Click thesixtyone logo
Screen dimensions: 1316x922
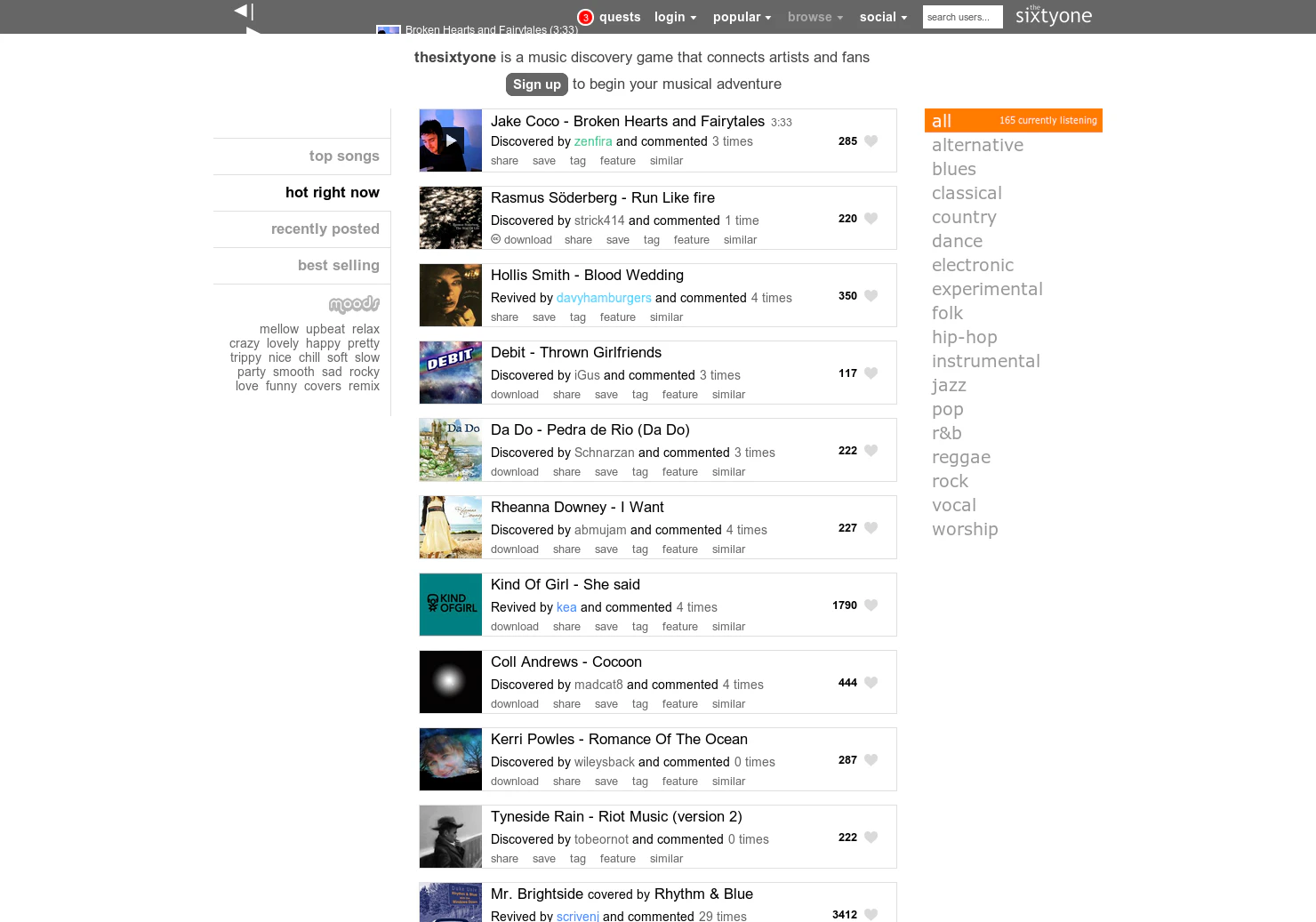click(x=1054, y=15)
